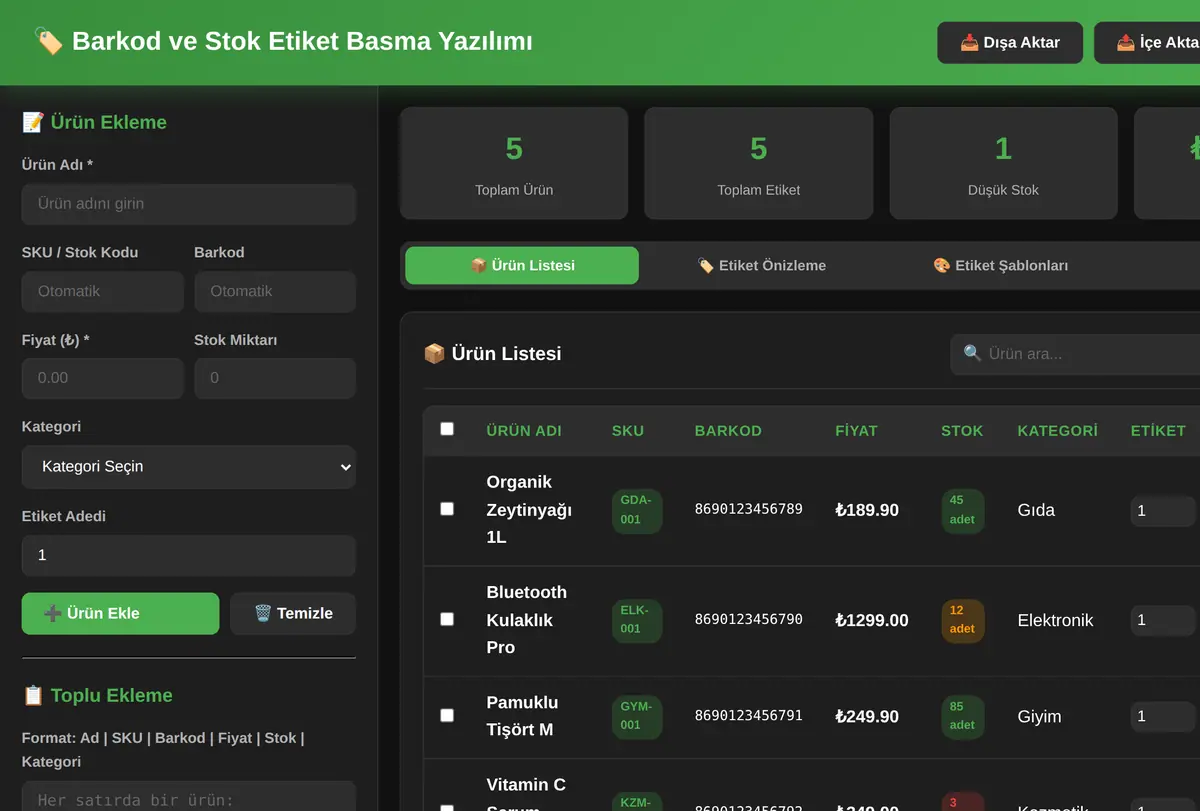Switch to the Ürün Listesi tab
Image resolution: width=1200 pixels, height=811 pixels.
[x=522, y=266]
